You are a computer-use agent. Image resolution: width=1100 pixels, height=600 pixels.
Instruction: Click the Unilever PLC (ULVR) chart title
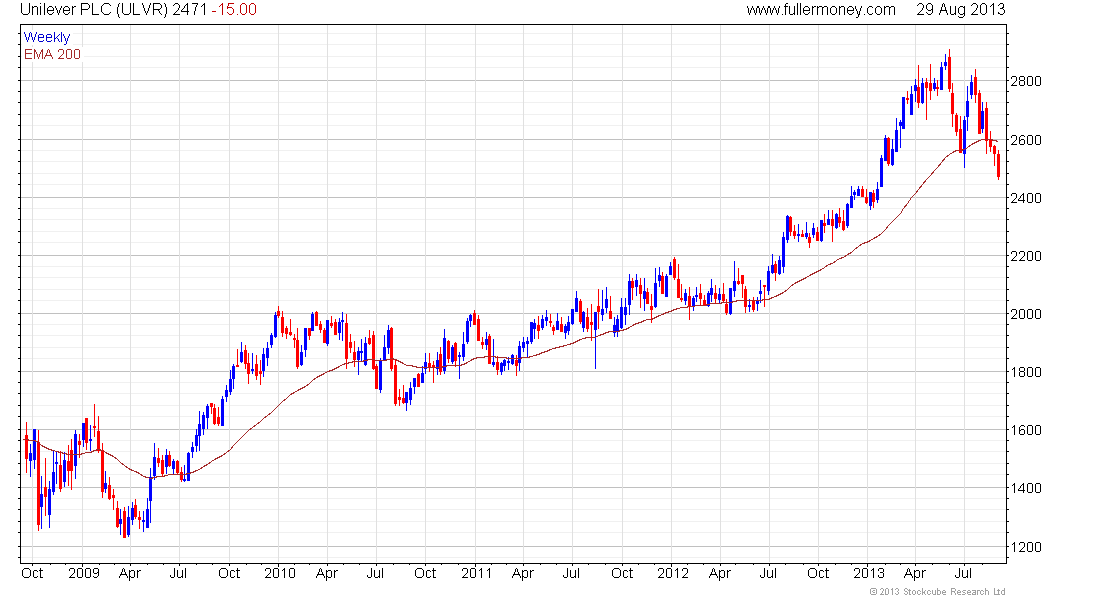(94, 10)
